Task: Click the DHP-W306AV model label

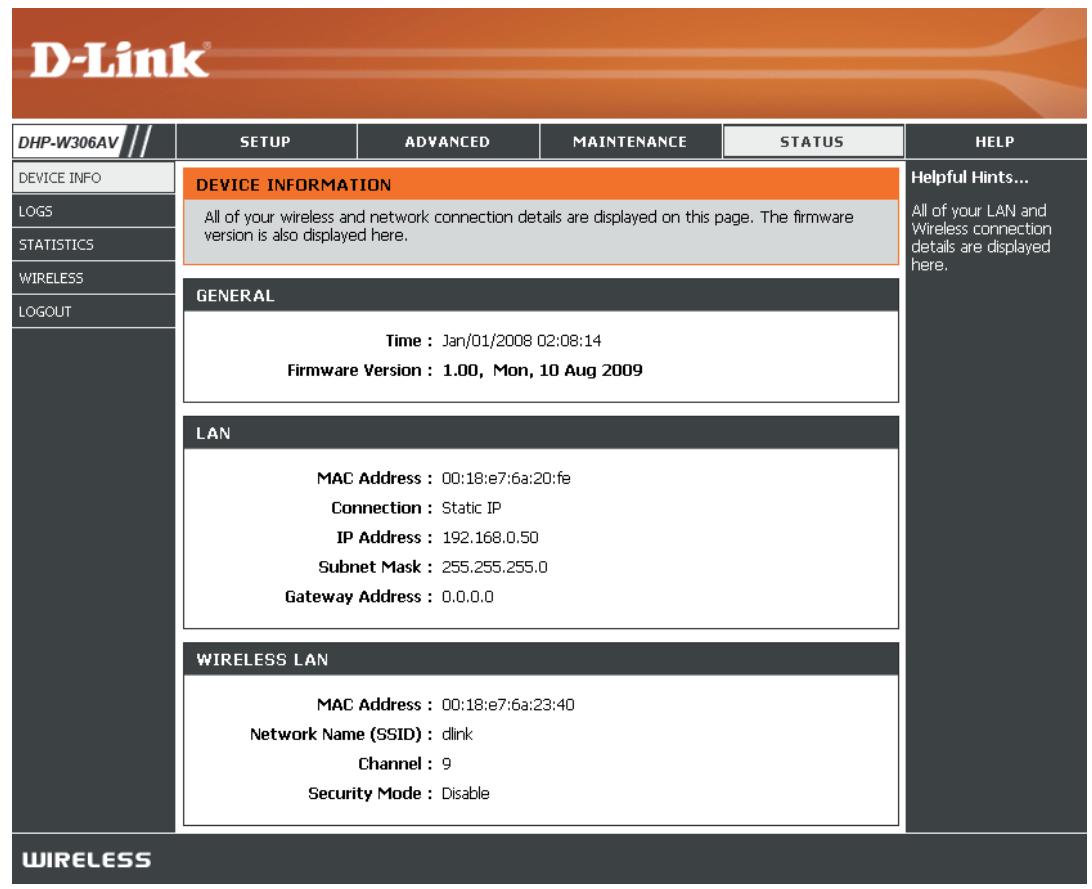Action: coord(68,142)
